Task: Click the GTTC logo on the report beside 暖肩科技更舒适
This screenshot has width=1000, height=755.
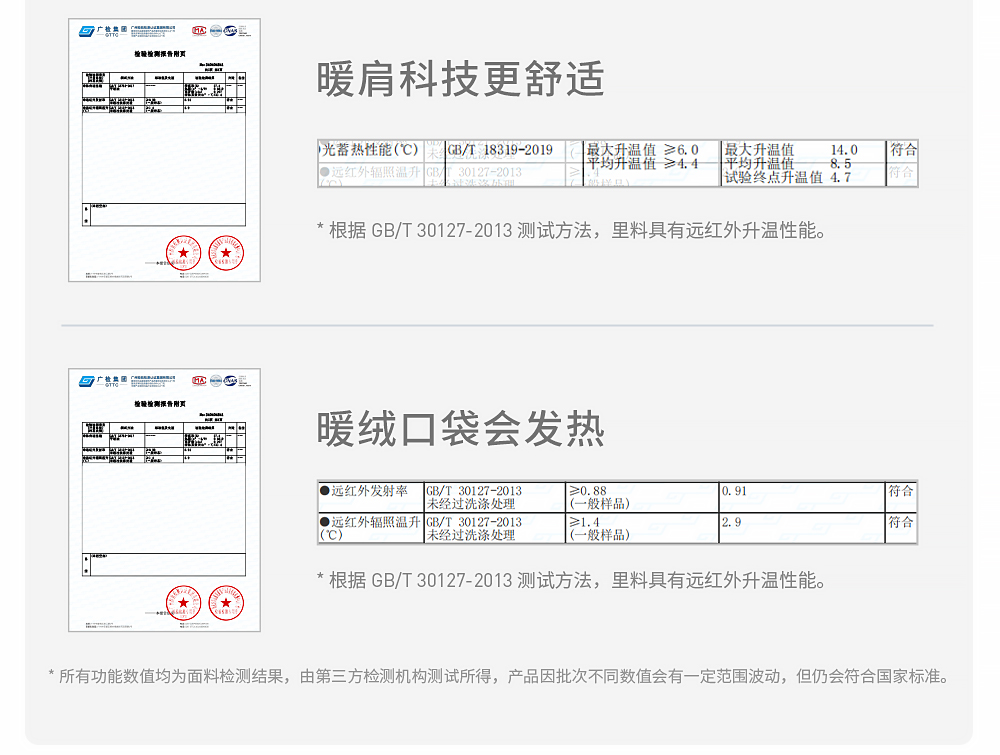Action: tap(103, 31)
